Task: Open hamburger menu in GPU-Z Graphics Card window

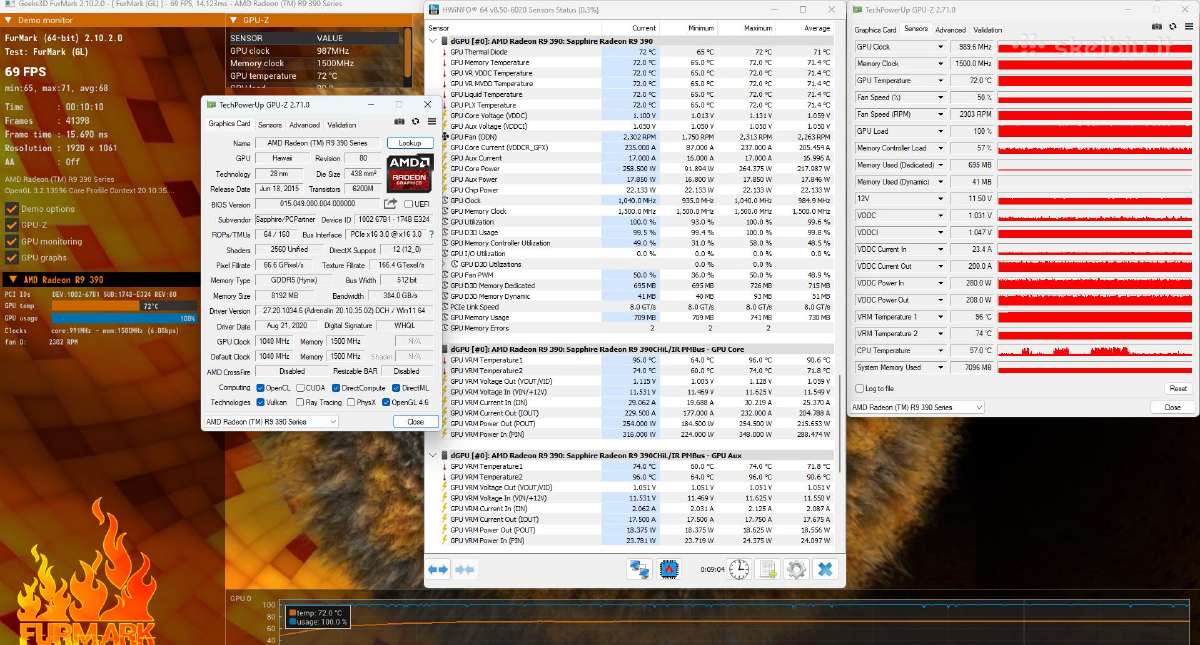Action: 431,121
